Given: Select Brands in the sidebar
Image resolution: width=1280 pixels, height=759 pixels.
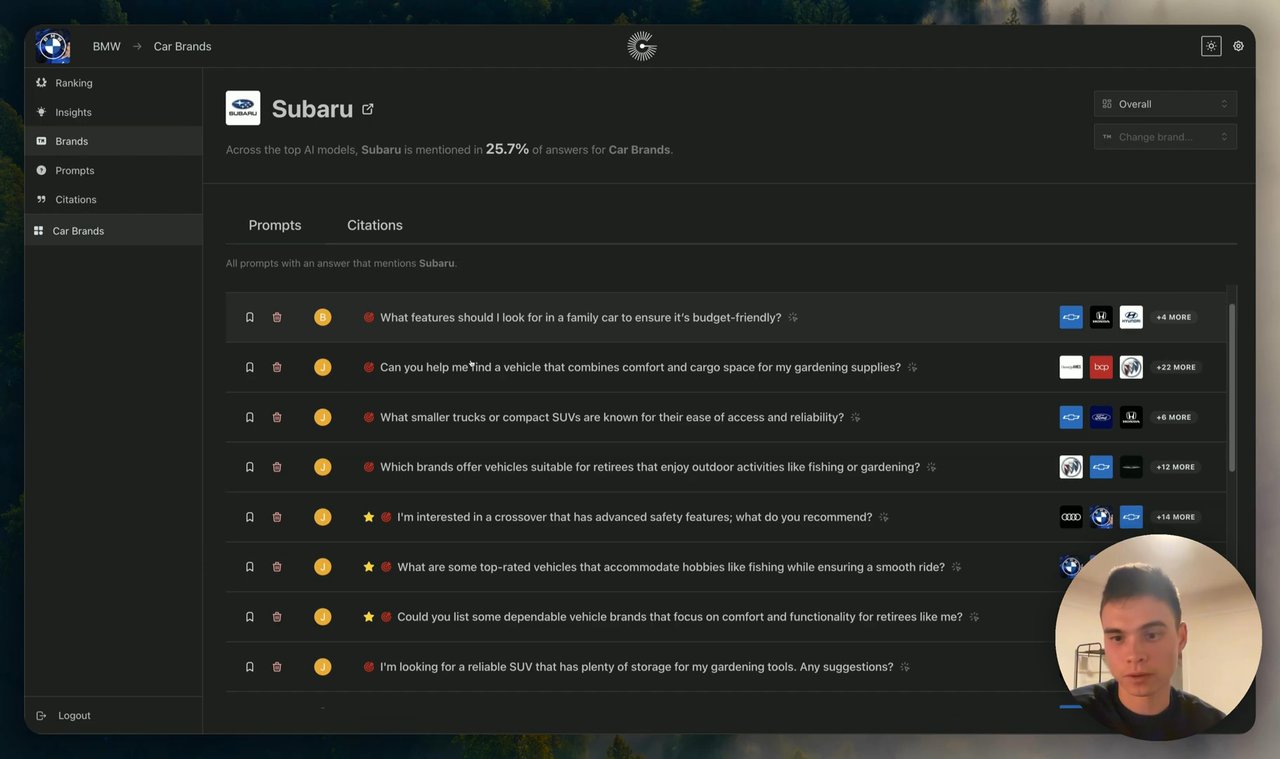Looking at the screenshot, I should coord(113,141).
